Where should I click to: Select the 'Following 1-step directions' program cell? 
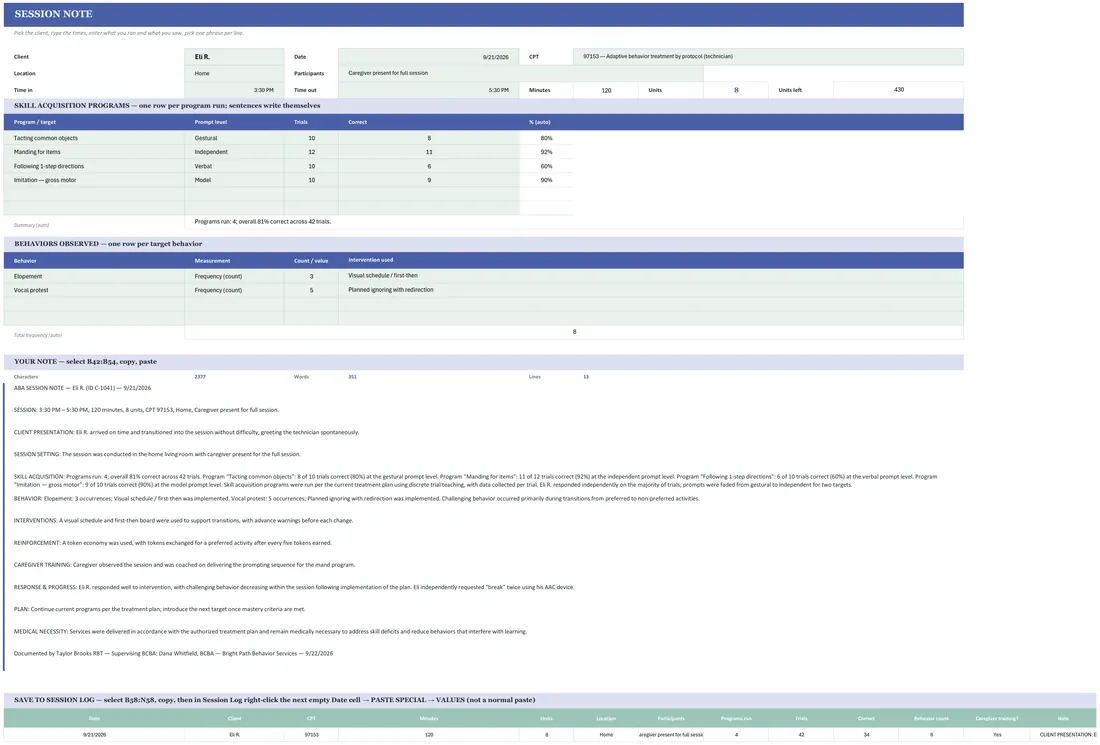click(94, 166)
